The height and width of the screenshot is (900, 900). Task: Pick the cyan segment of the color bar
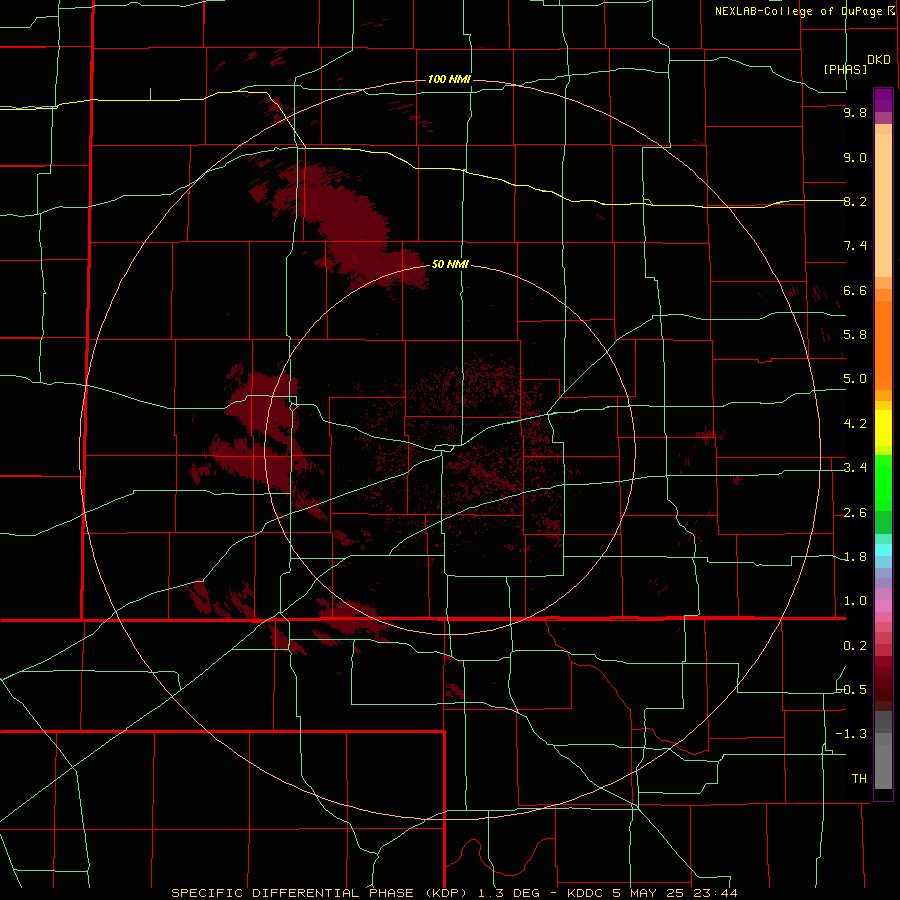[x=883, y=550]
